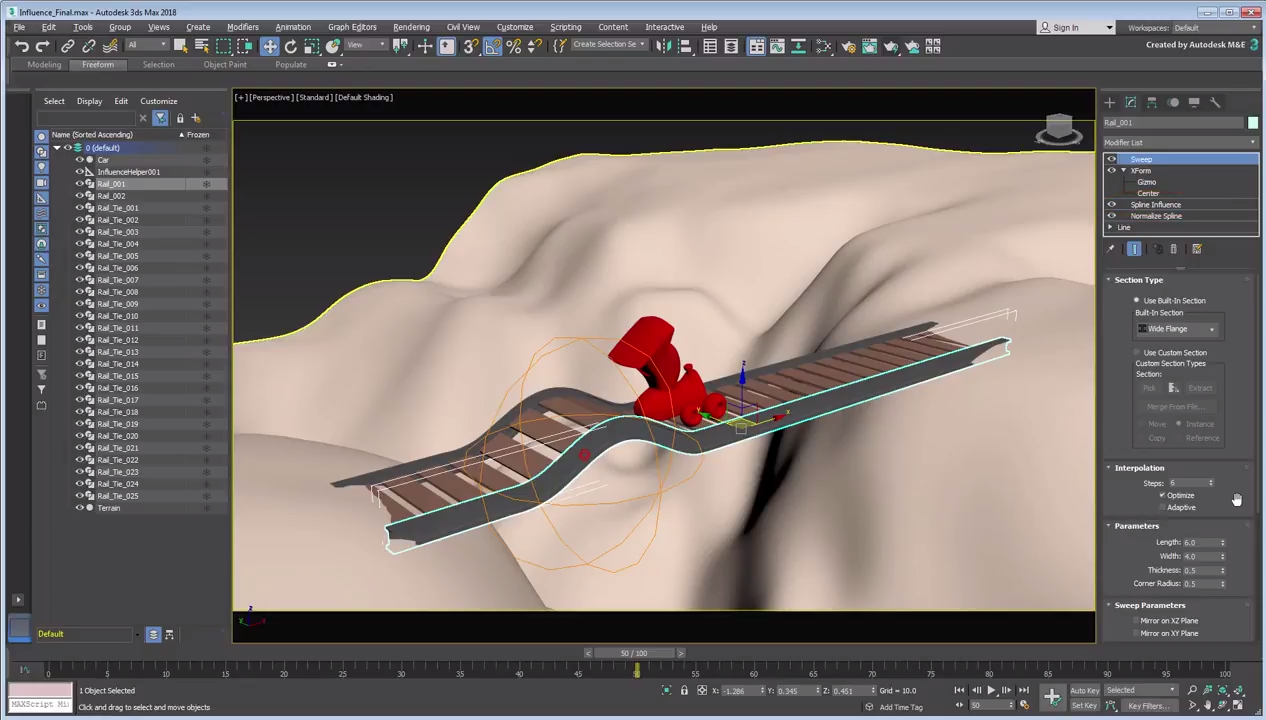Hide the Spline Influence modifier eye

pyautogui.click(x=1111, y=205)
